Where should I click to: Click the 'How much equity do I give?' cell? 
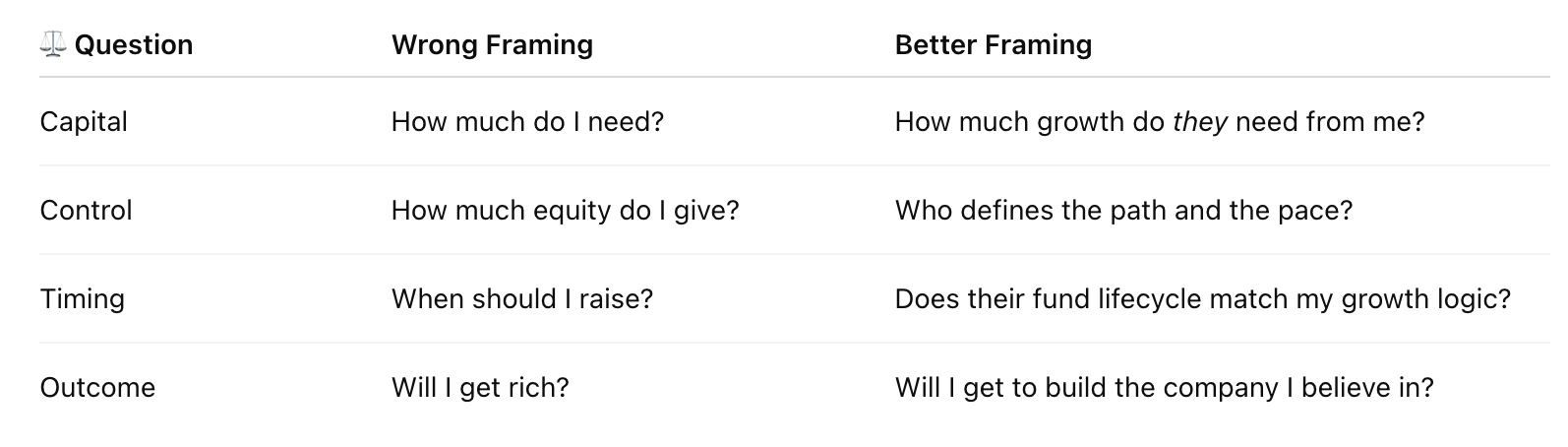pos(565,211)
